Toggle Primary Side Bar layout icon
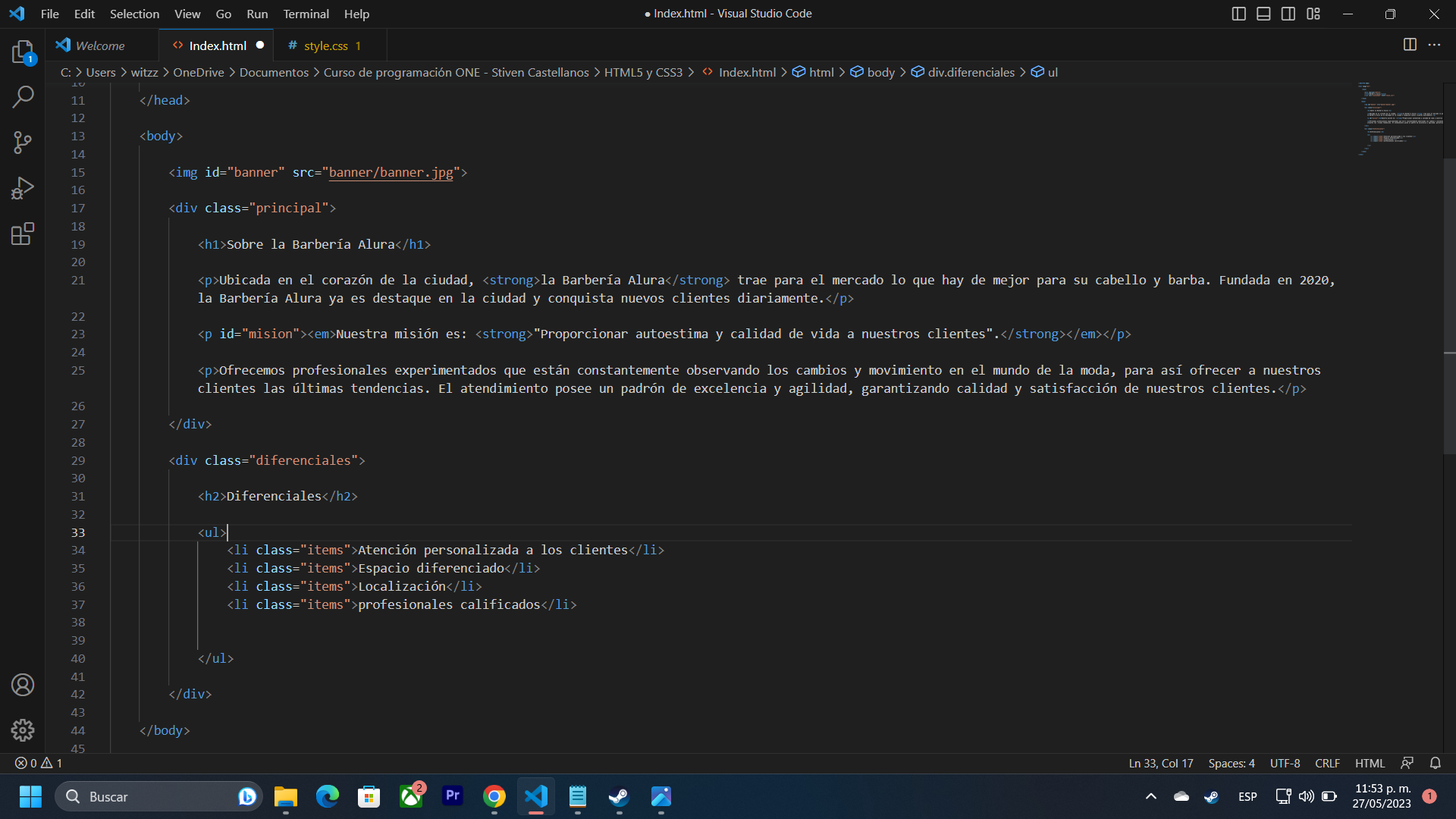The width and height of the screenshot is (1456, 819). (x=1239, y=14)
